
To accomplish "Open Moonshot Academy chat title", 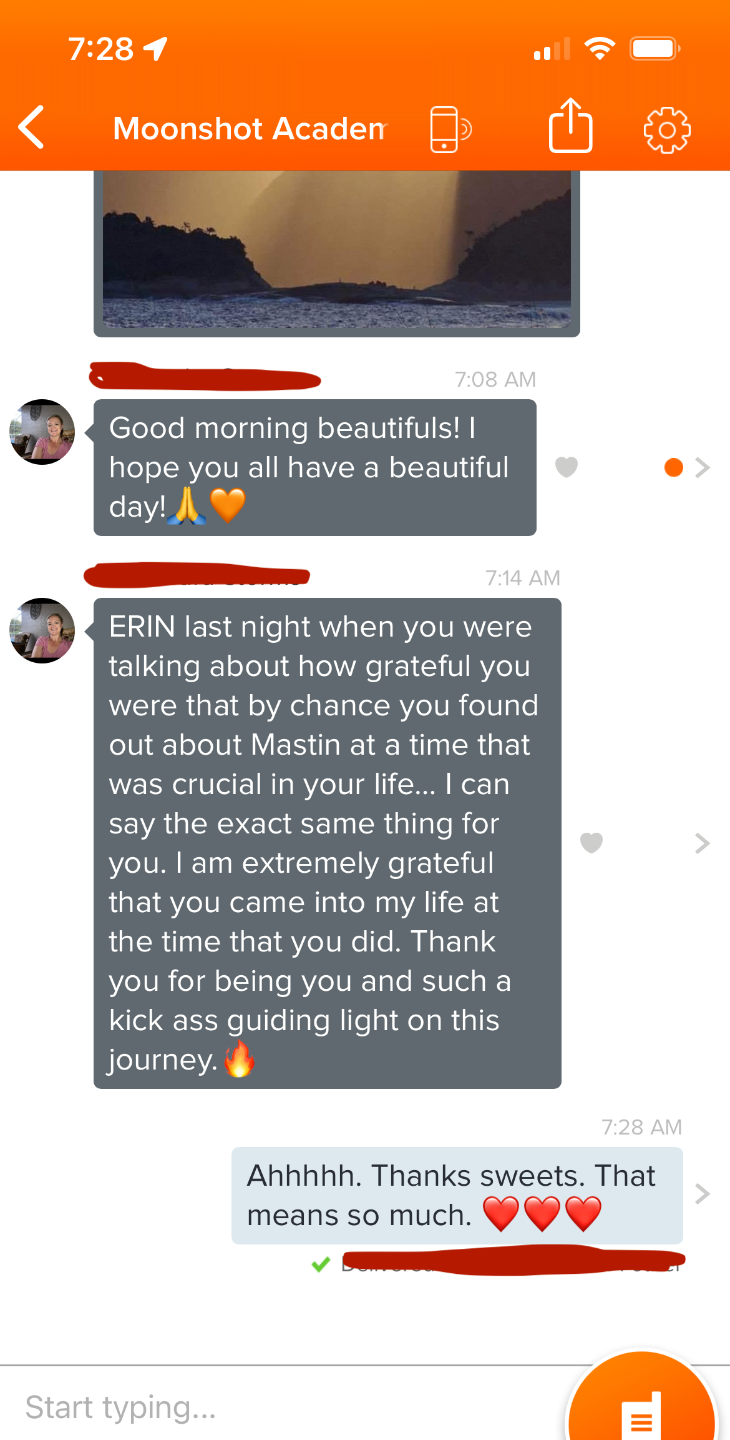I will 250,129.
